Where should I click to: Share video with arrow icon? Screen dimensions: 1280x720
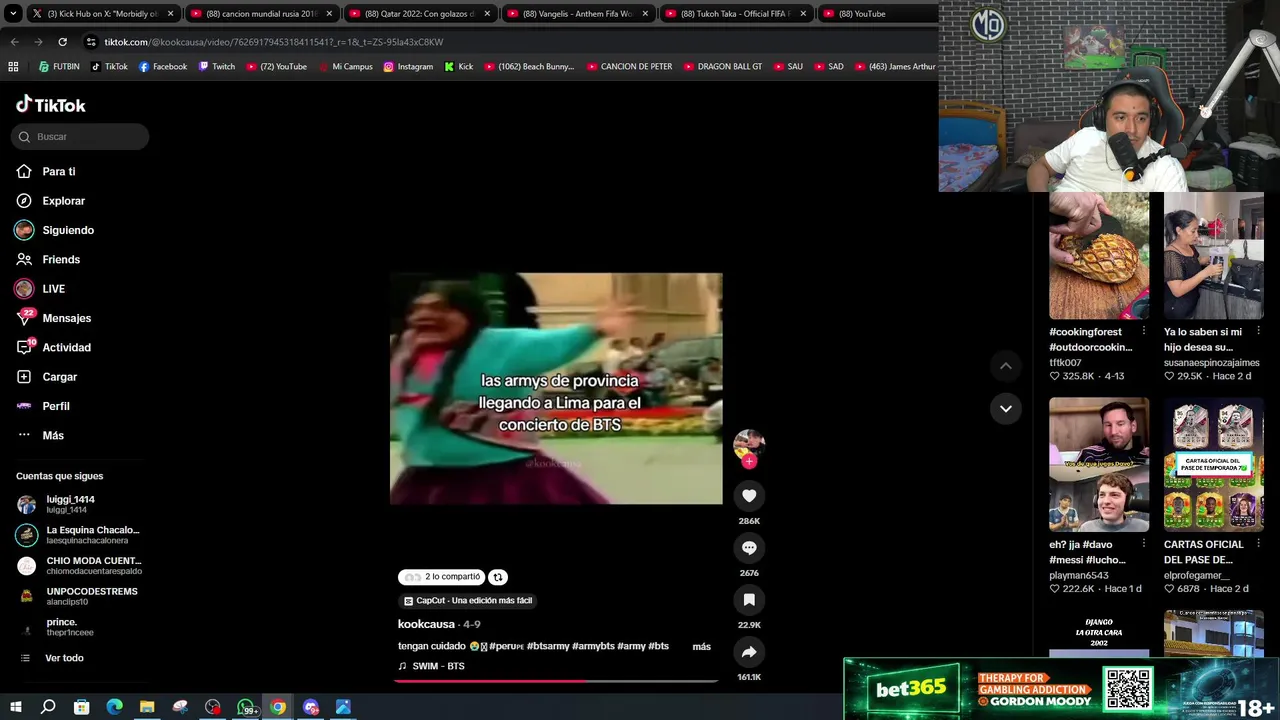(749, 652)
